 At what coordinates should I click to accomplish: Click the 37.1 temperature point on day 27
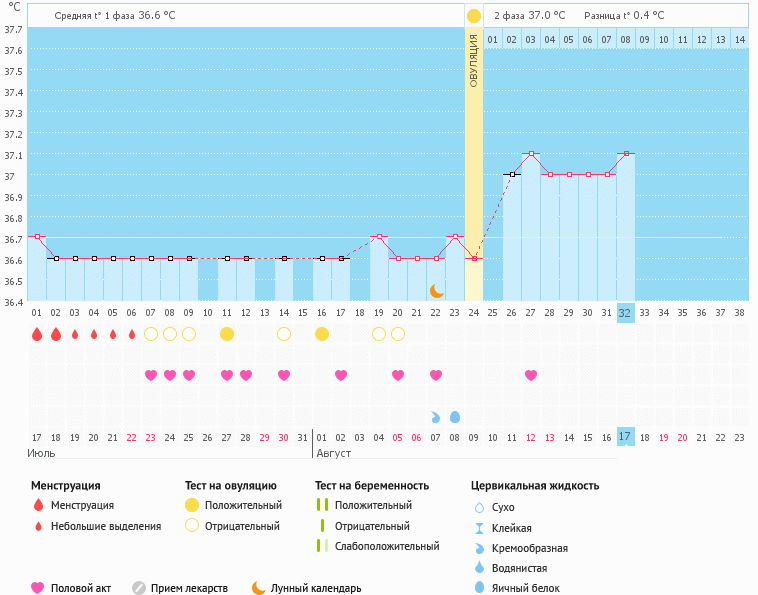[x=531, y=154]
